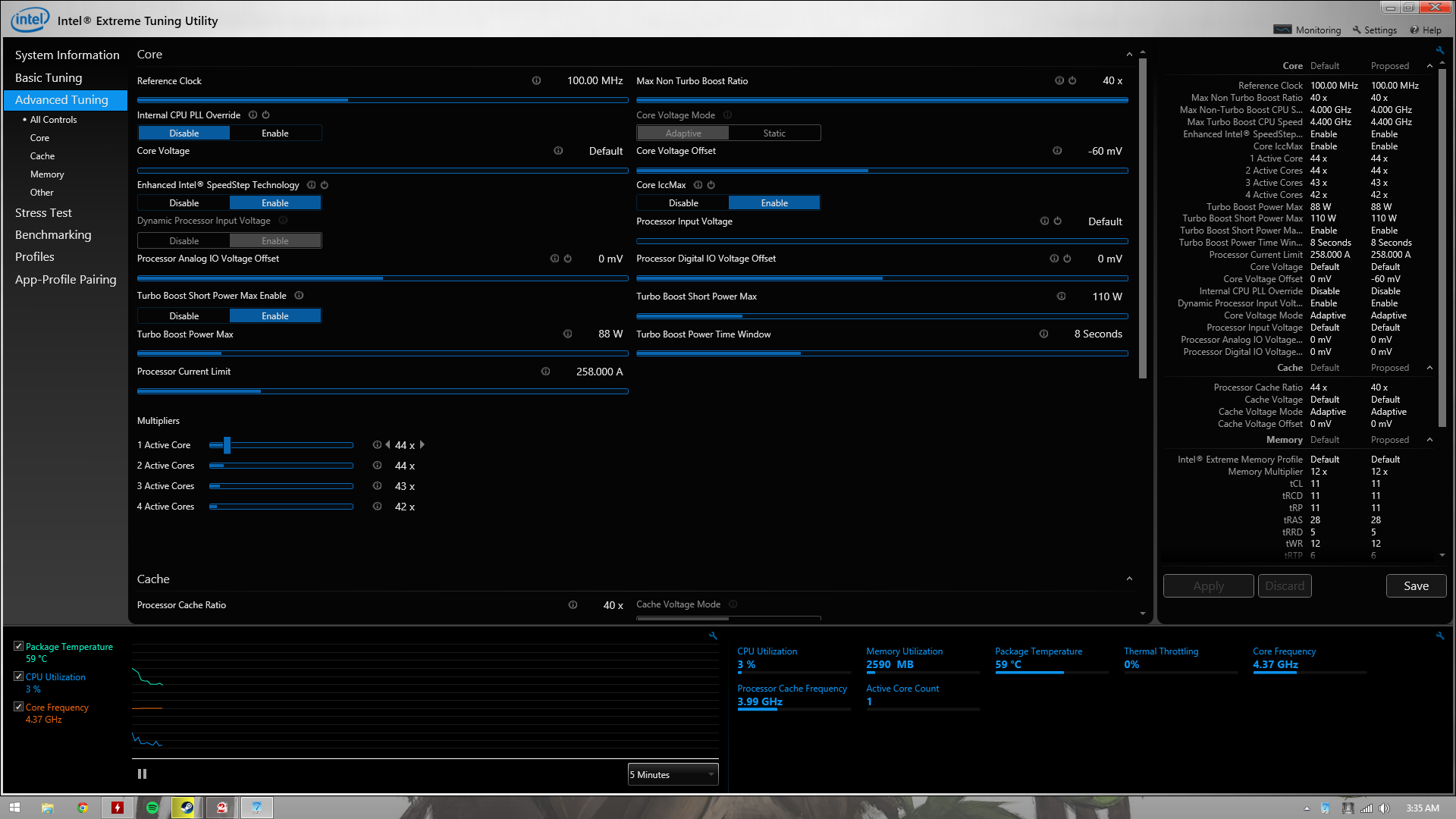
Task: Open Steam from the taskbar
Action: [x=187, y=808]
